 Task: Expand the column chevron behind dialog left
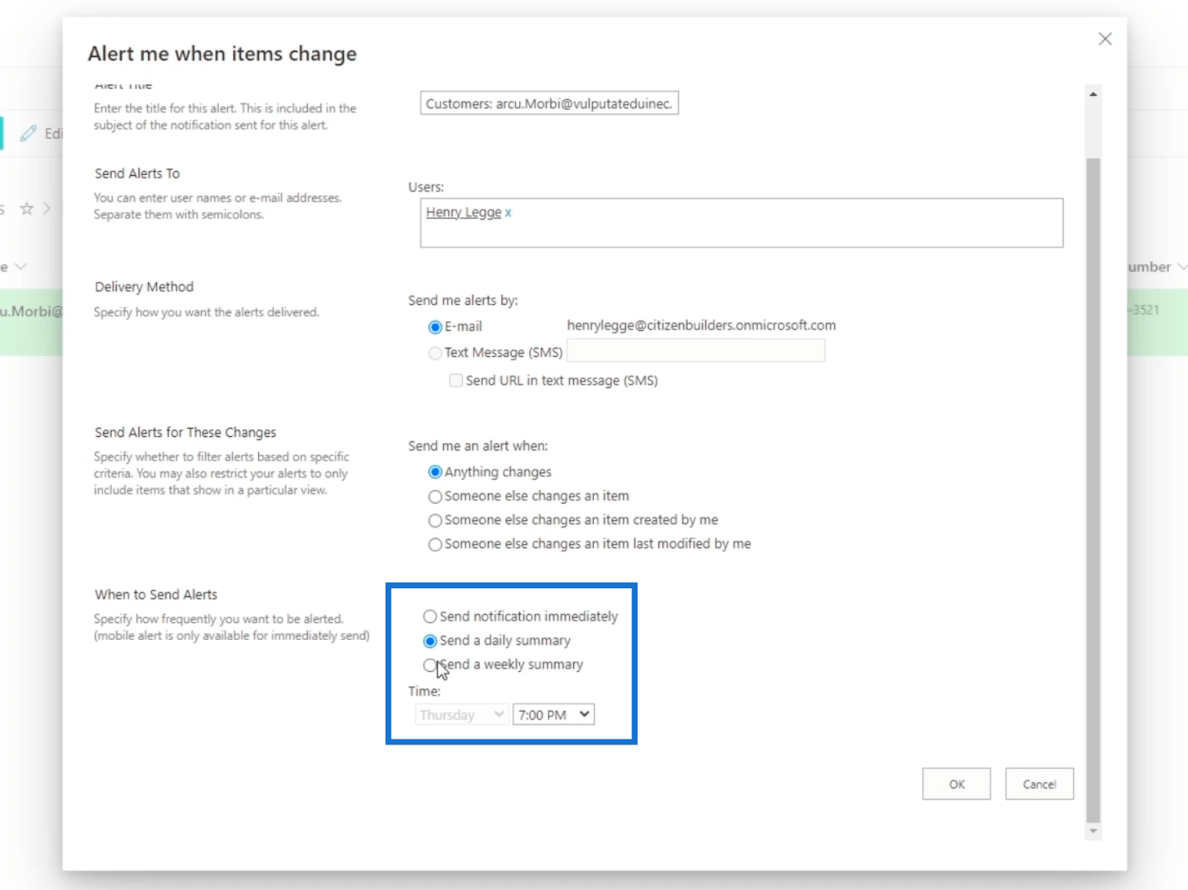coord(20,267)
